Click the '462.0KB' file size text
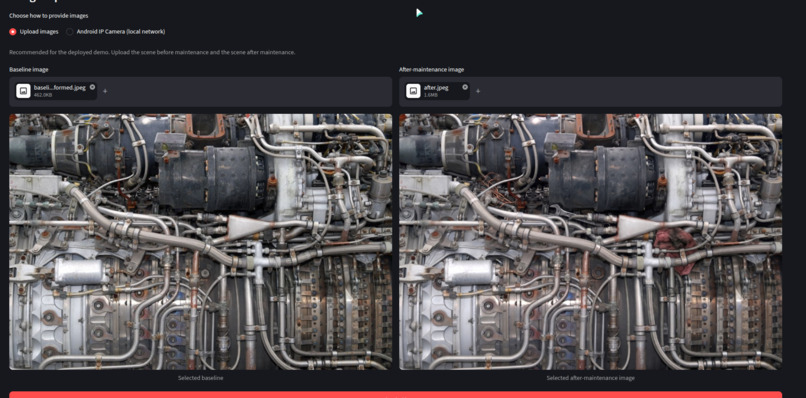 42,95
